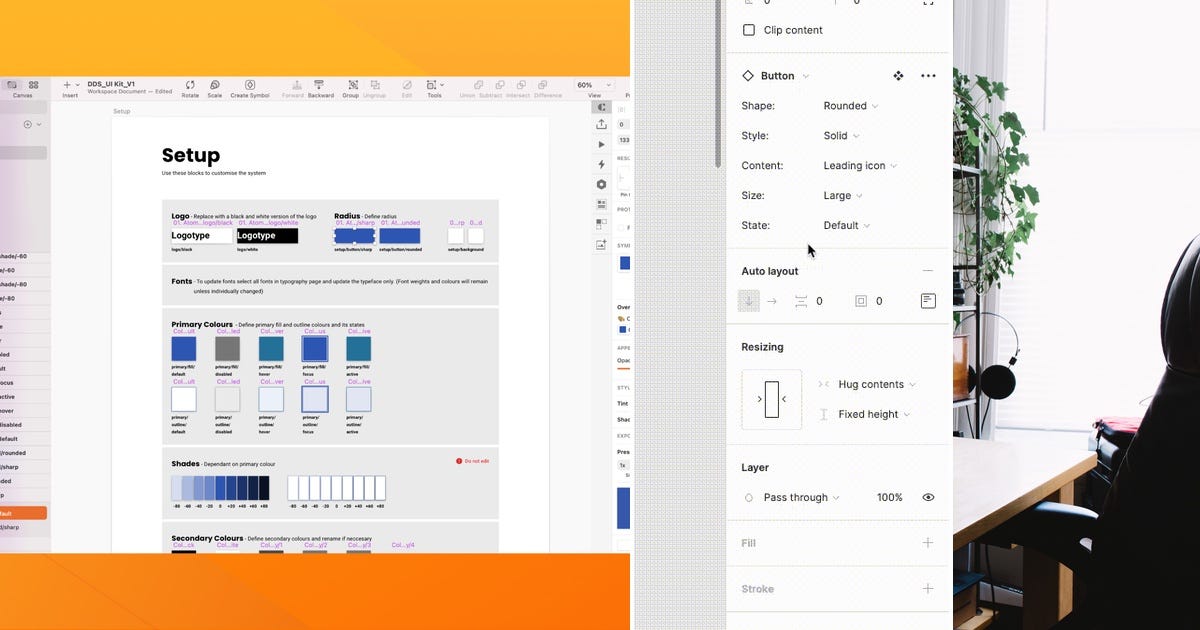The height and width of the screenshot is (630, 1200).
Task: Add a Stroke with the plus button
Action: coord(928,588)
